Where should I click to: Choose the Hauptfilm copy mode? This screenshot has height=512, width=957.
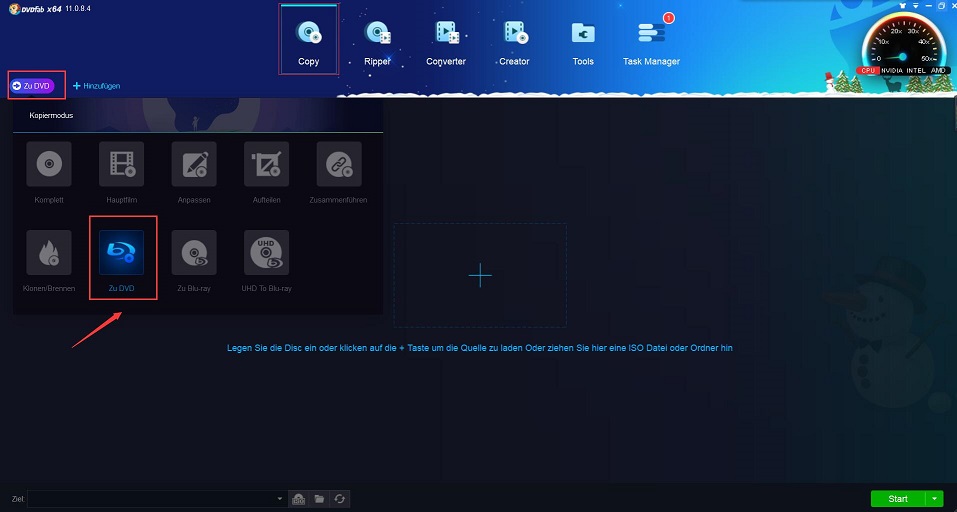tap(121, 164)
